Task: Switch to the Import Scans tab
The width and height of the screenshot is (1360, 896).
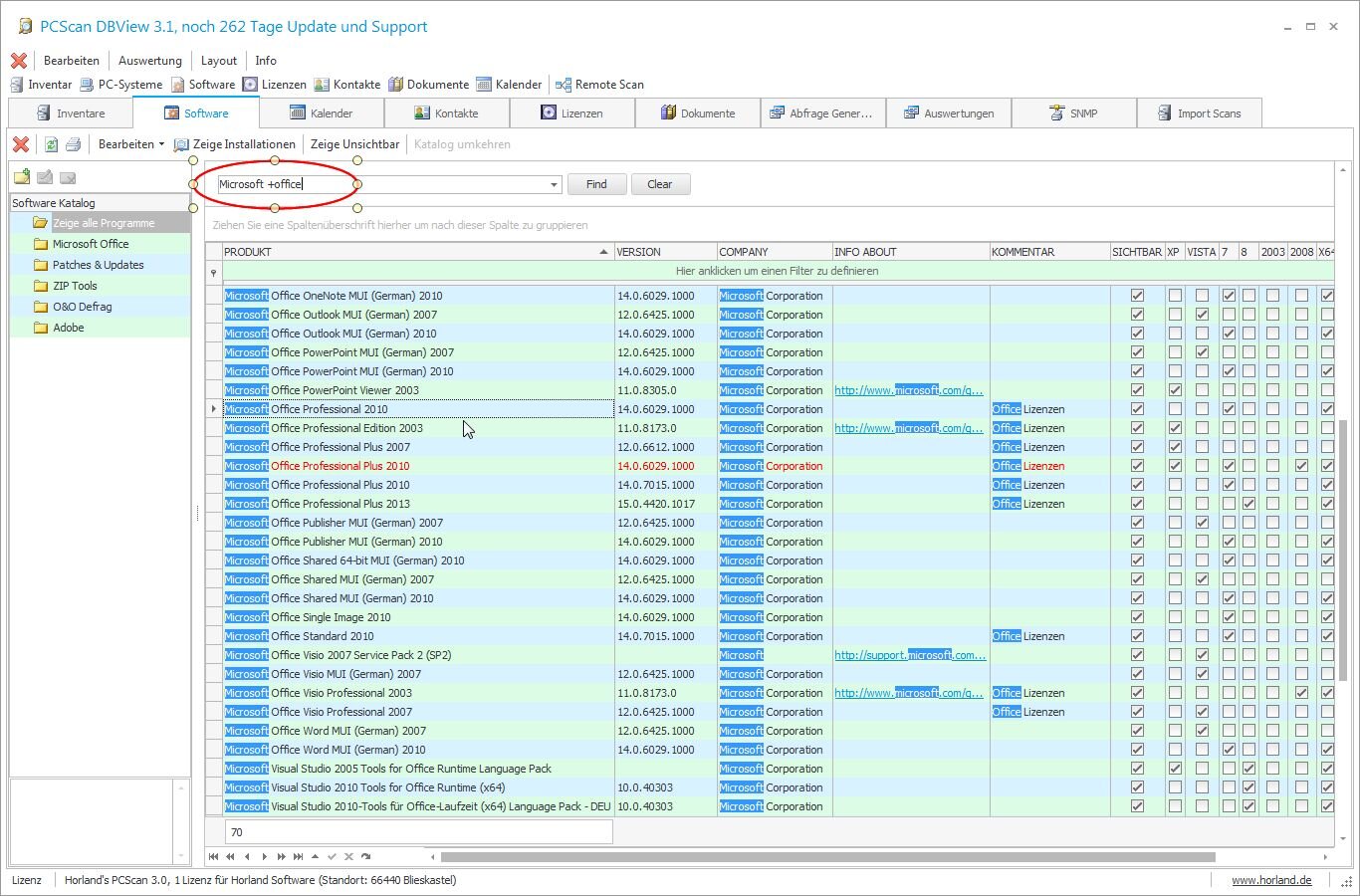Action: coord(1199,113)
